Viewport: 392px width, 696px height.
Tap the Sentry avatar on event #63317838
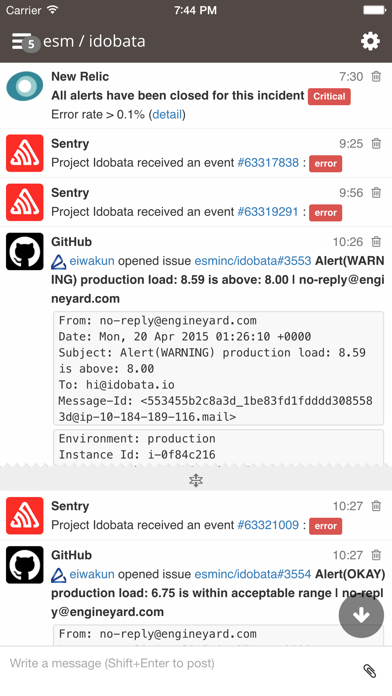25,153
